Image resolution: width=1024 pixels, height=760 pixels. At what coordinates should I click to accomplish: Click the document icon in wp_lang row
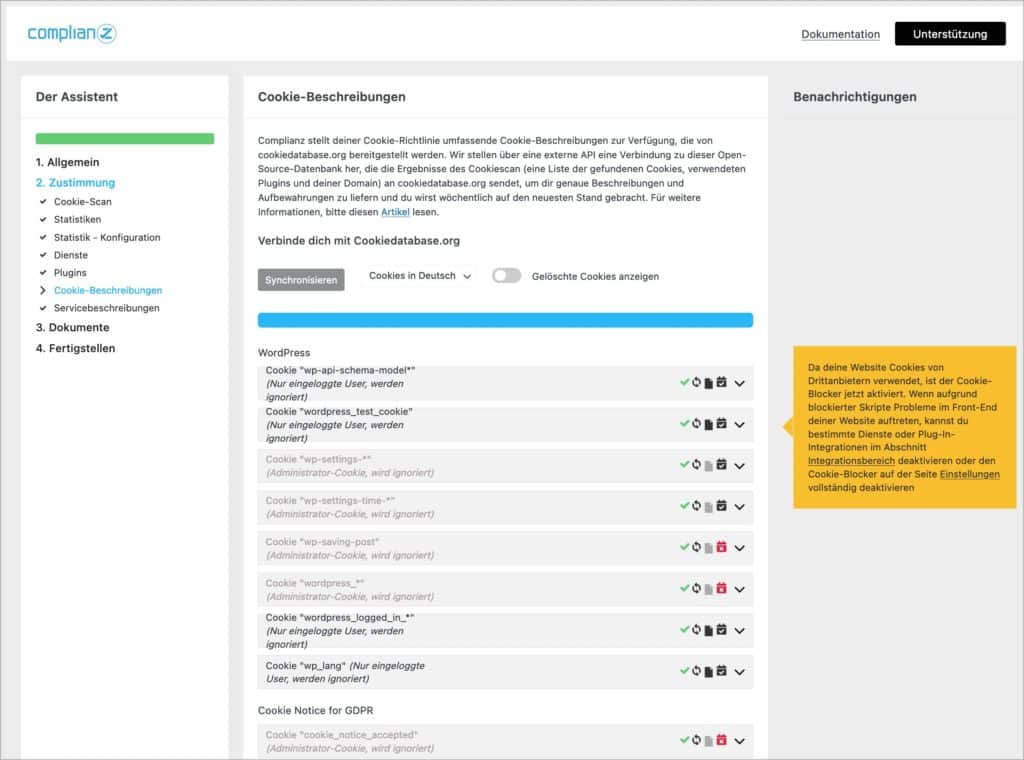click(x=709, y=672)
